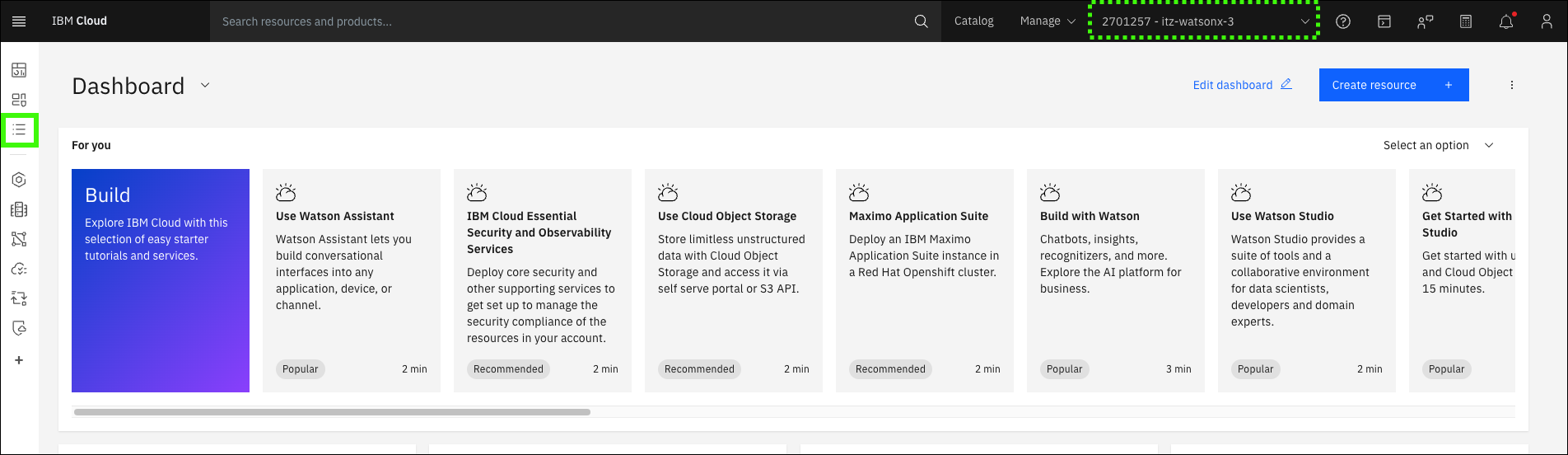Click the horizontal scrollbar under tutorials
1568x455 pixels.
(332, 412)
